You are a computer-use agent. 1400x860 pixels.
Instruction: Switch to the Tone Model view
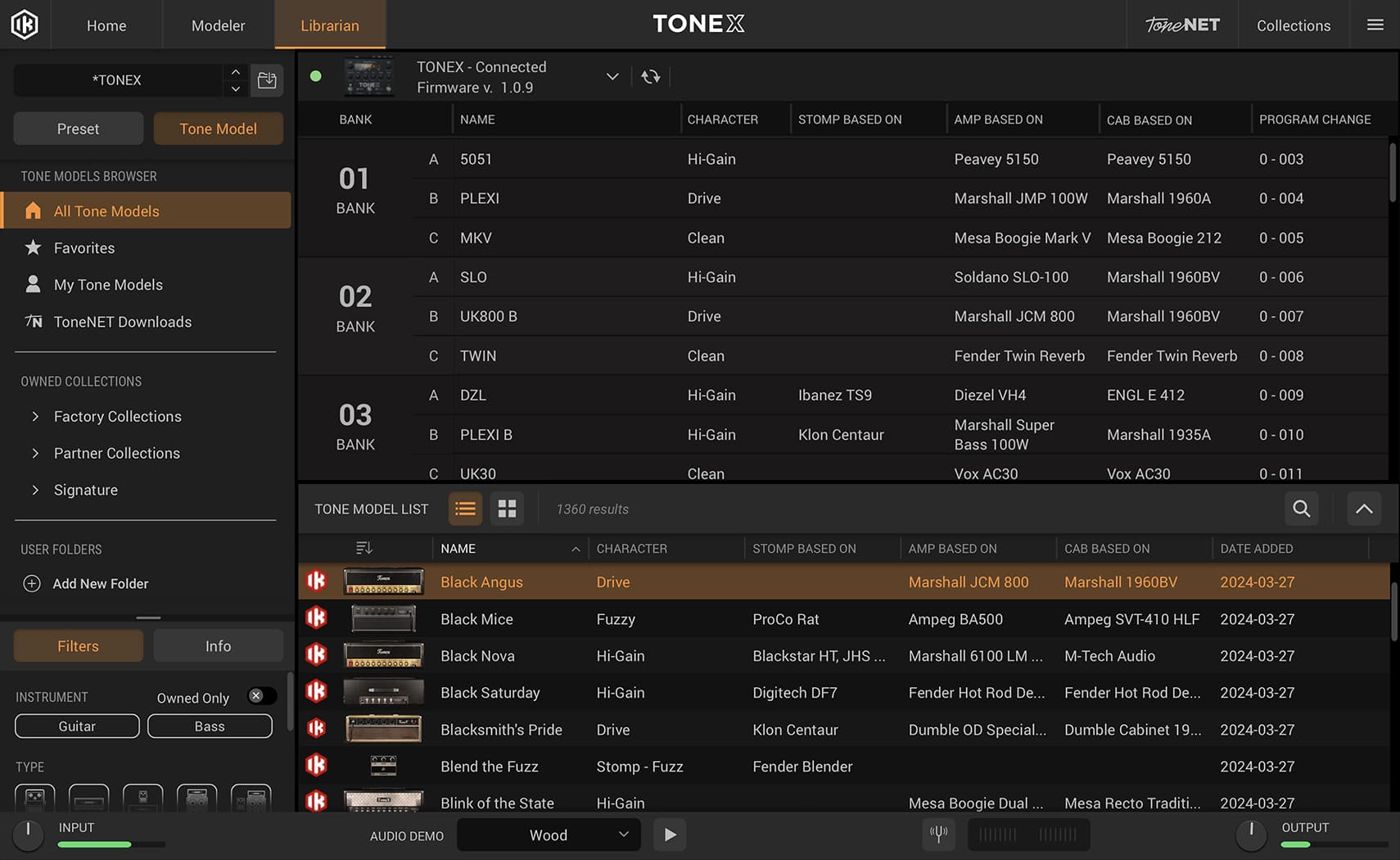(218, 128)
